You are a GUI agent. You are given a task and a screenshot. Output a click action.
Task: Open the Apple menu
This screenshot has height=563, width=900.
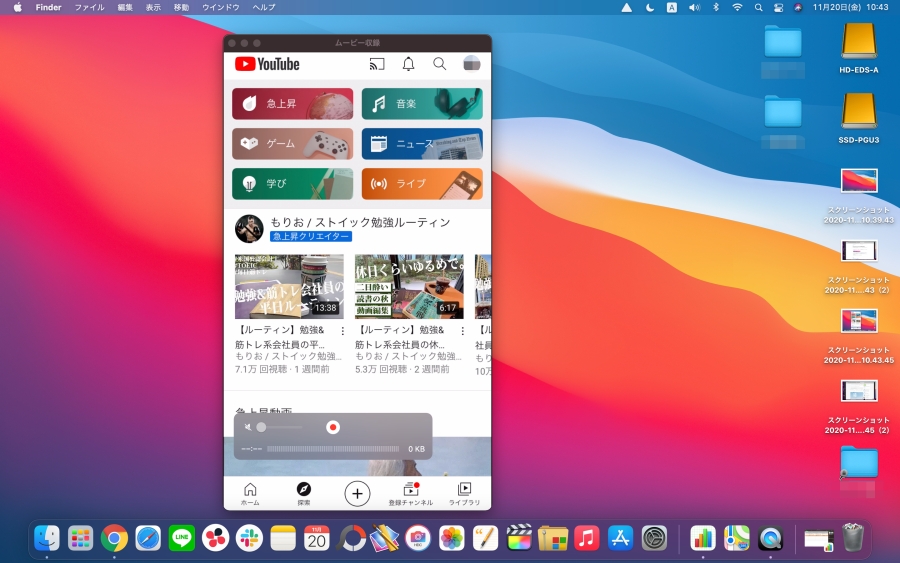click(x=18, y=7)
